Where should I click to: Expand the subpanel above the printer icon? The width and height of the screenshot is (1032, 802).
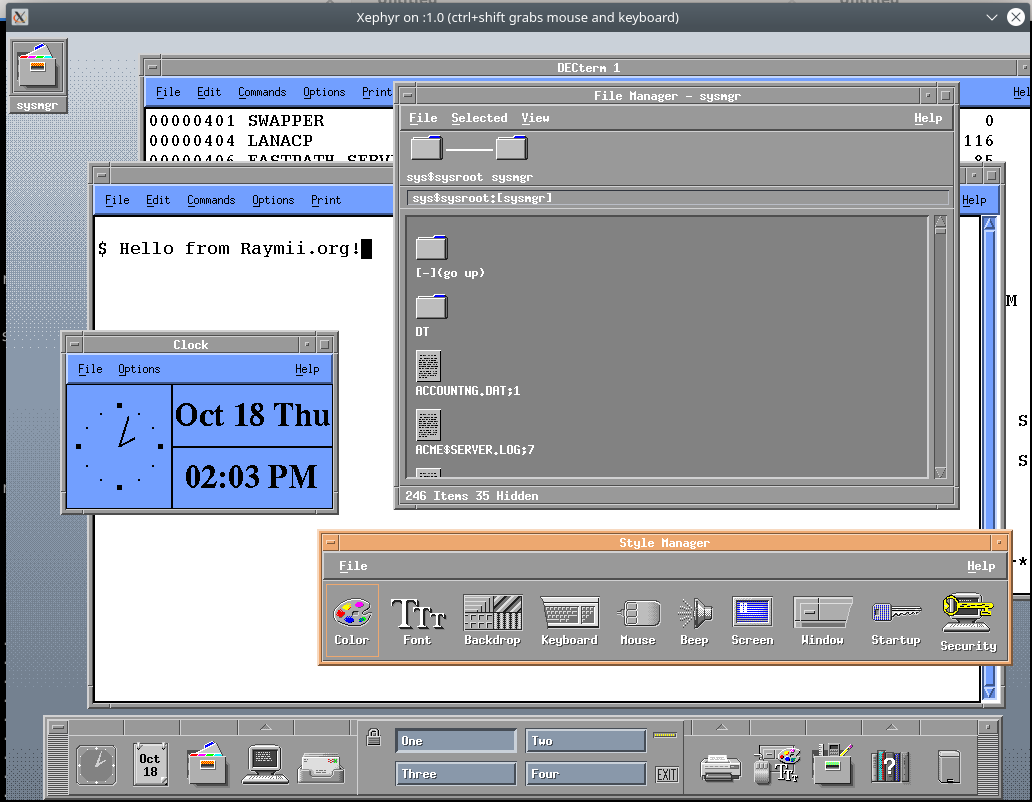point(721,729)
